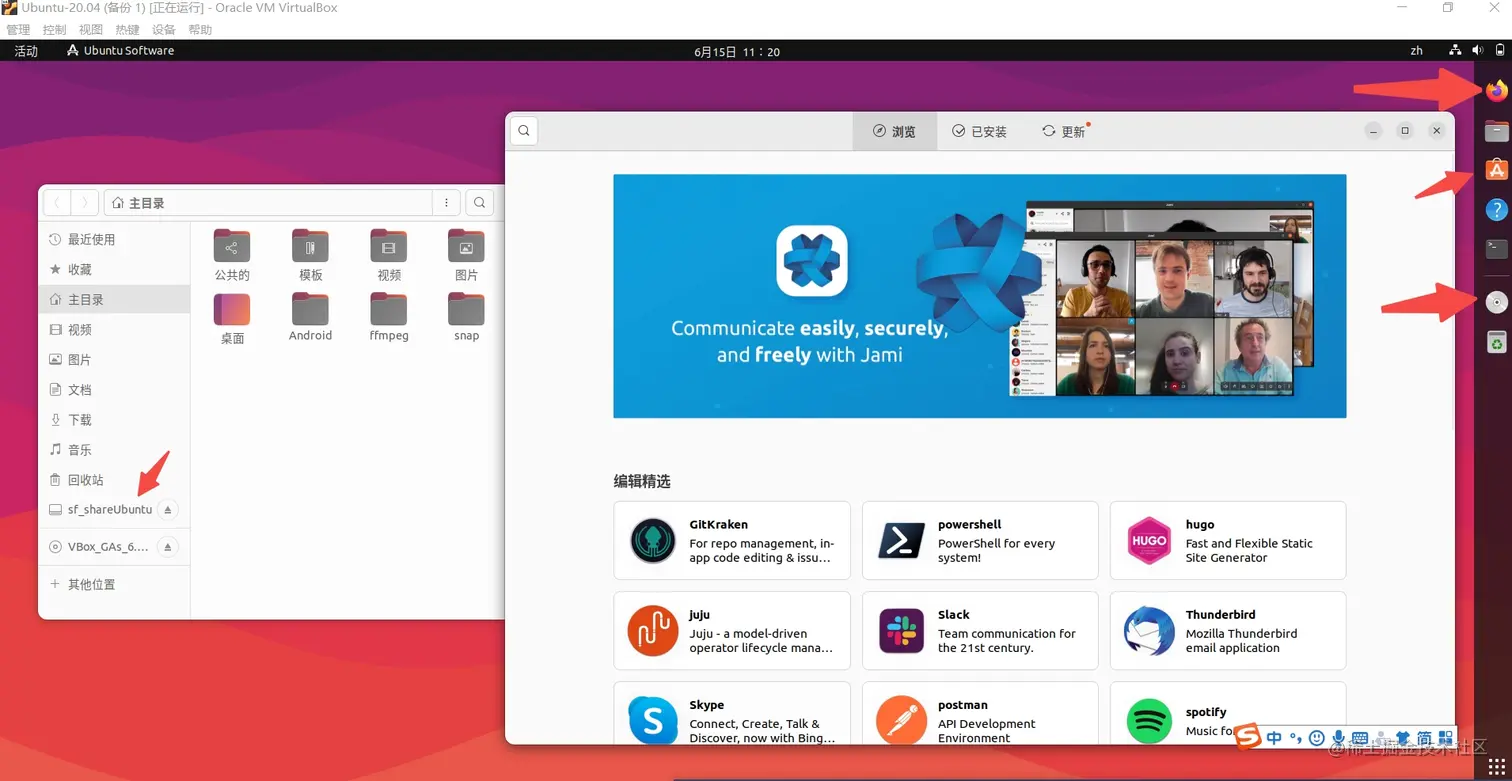Open the VirtualBox 设备 menu
The height and width of the screenshot is (781, 1512).
pos(163,30)
